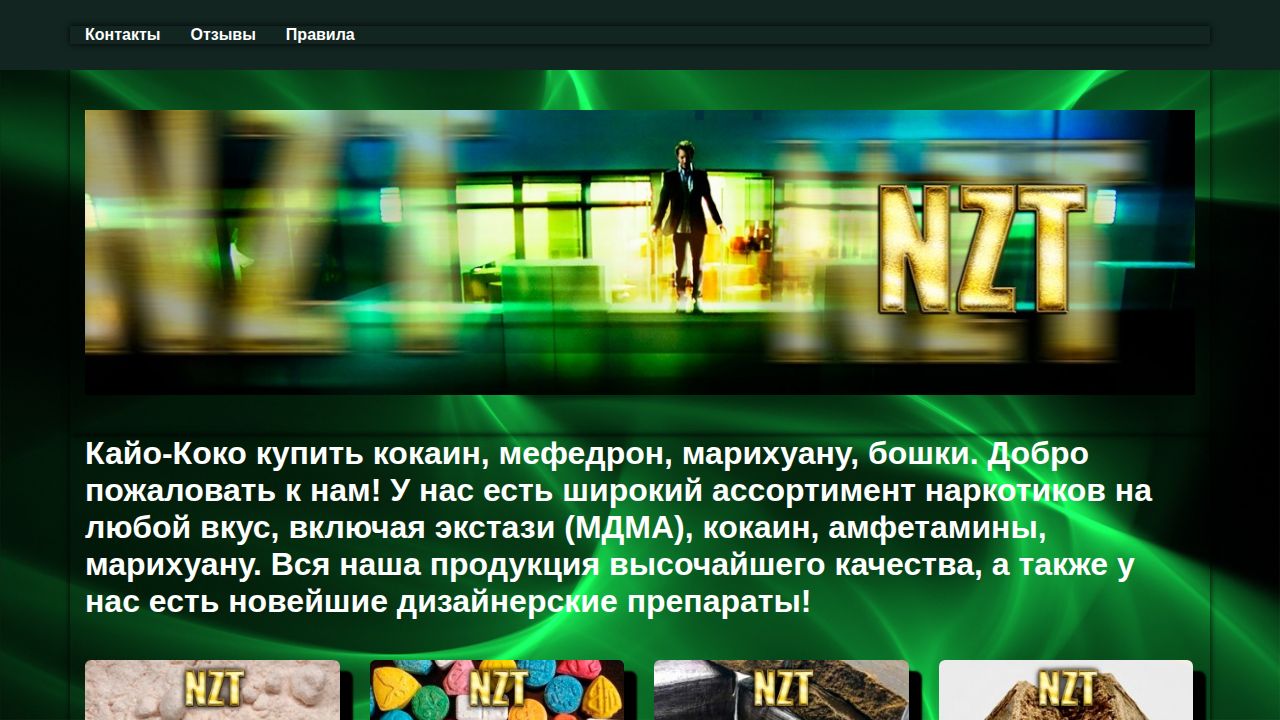Image resolution: width=1280 pixels, height=720 pixels.
Task: Open the thumbnail with colorful pills
Action: [x=497, y=690]
